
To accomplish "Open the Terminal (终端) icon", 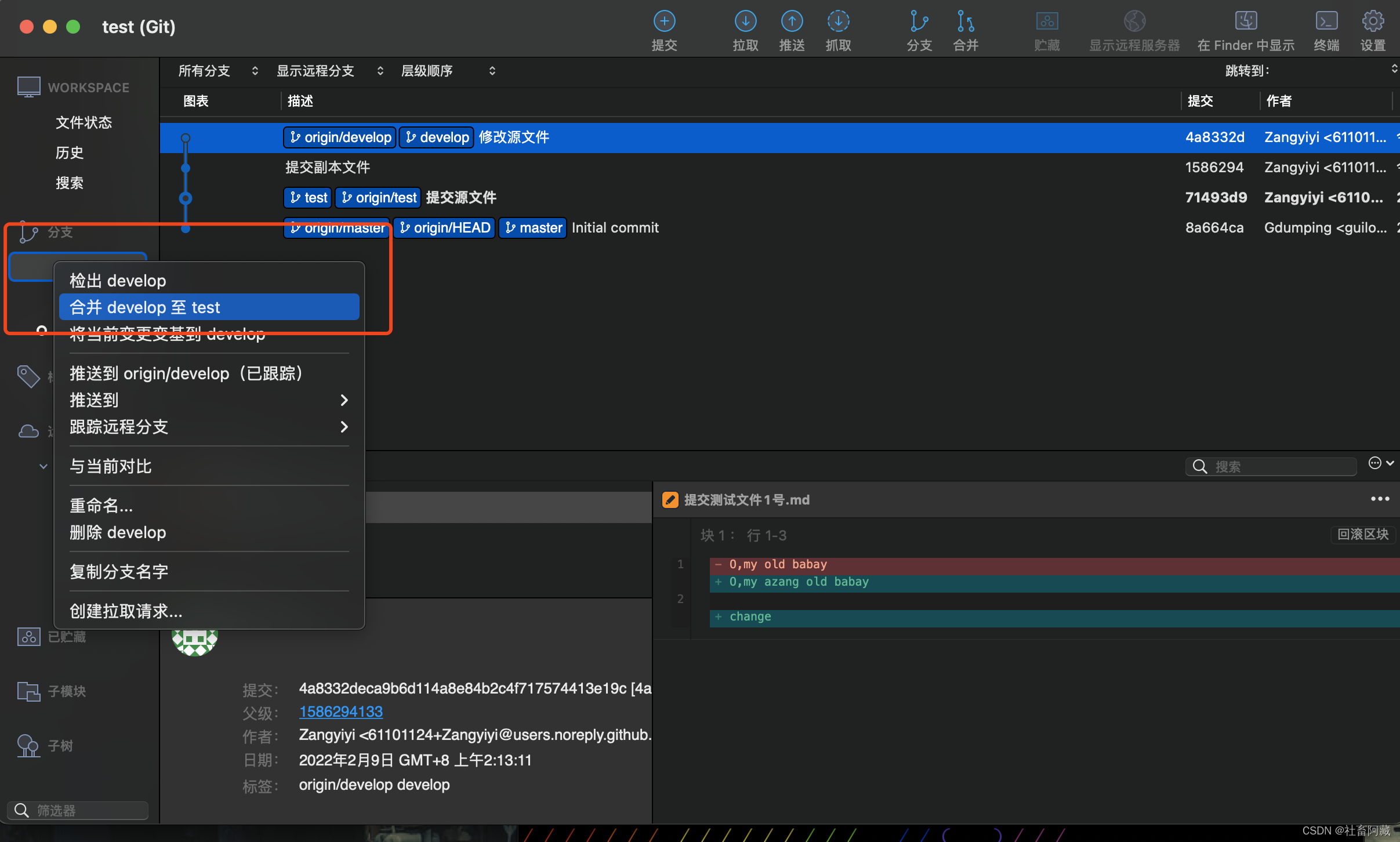I will [x=1326, y=22].
